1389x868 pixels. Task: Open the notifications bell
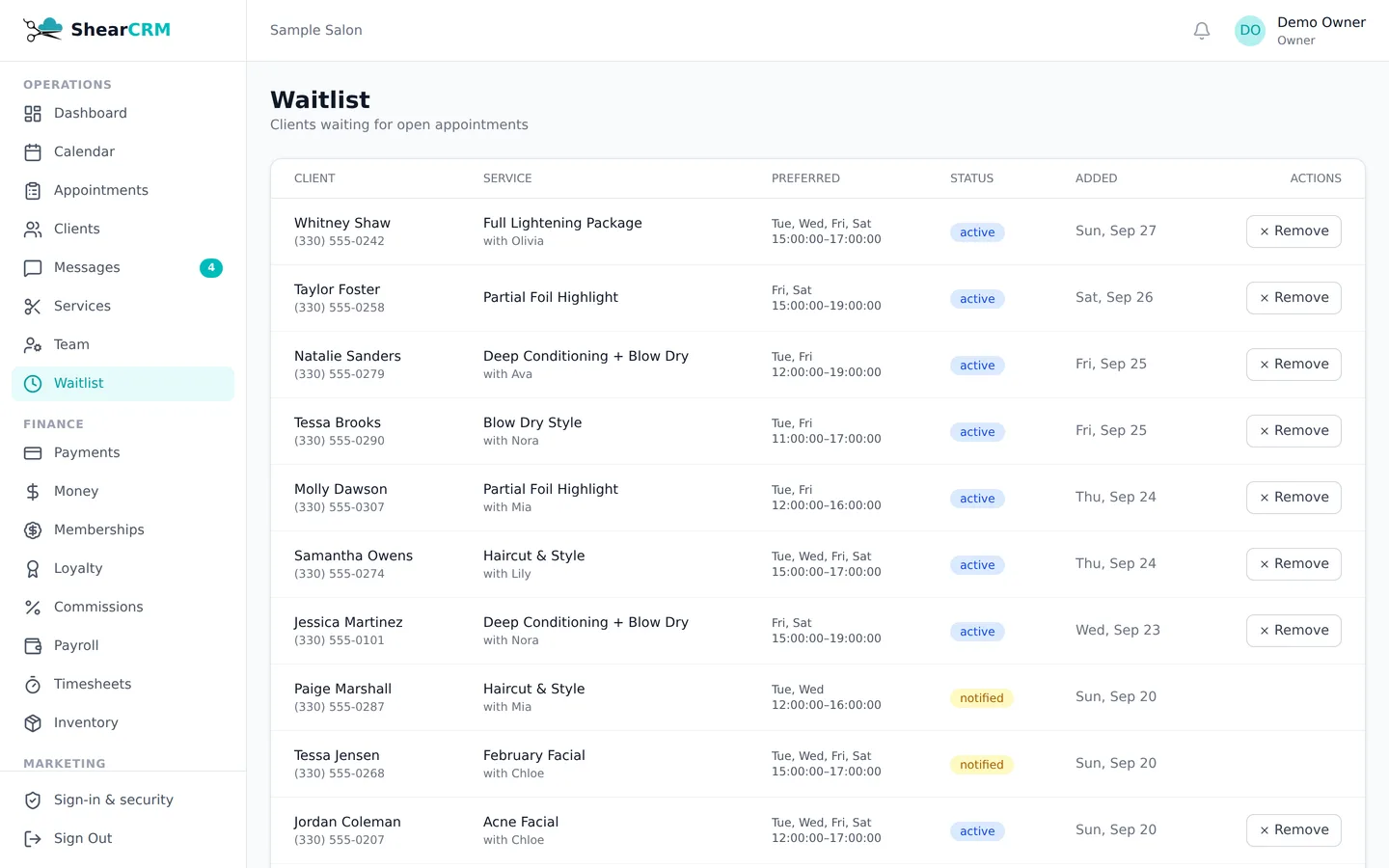coord(1202,31)
